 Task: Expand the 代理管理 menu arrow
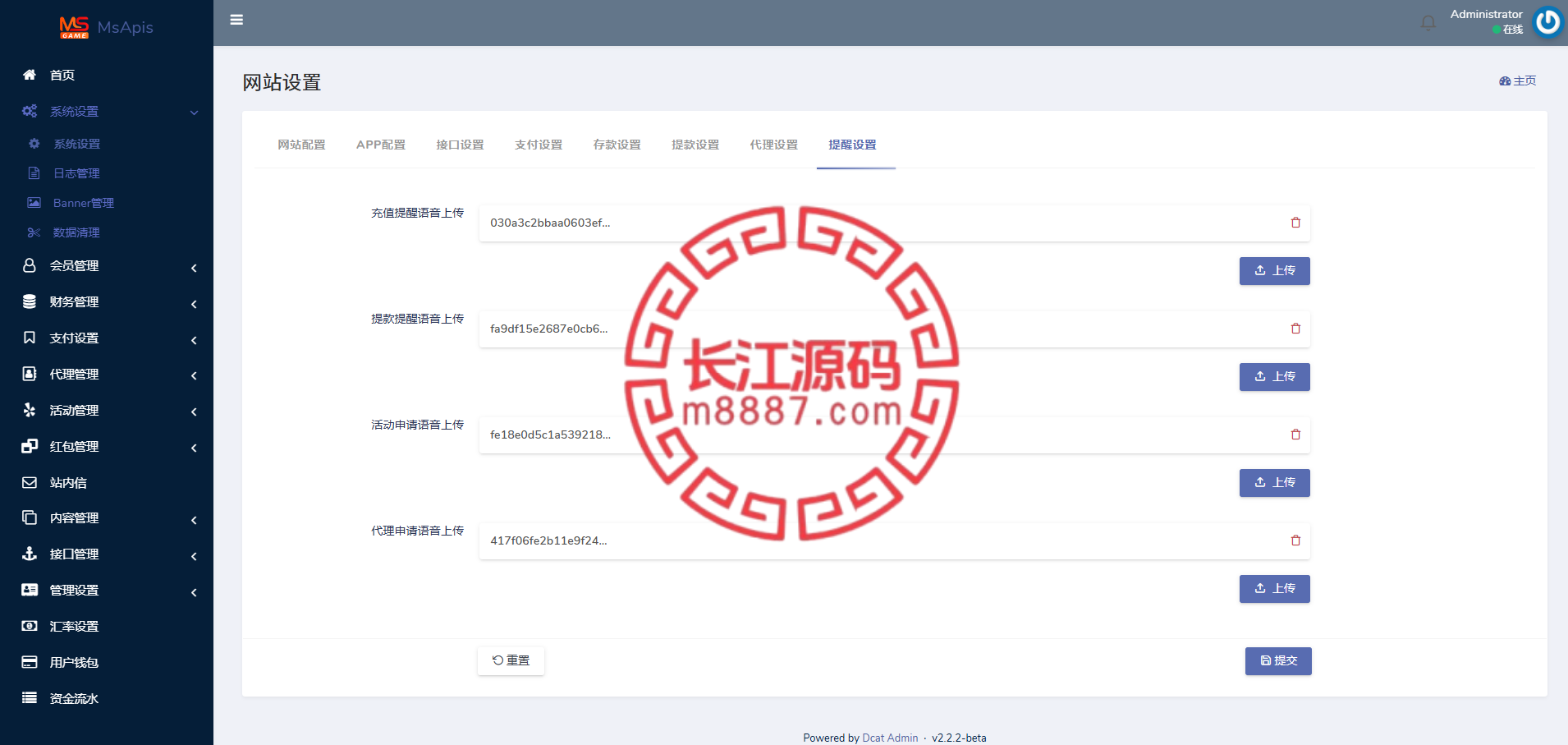[x=194, y=376]
